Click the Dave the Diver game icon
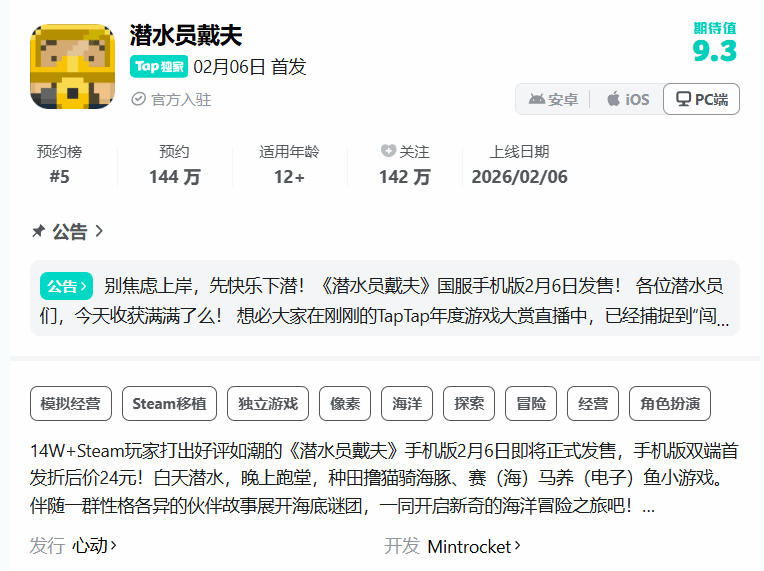Viewport: 764px width, 571px height. click(x=73, y=66)
